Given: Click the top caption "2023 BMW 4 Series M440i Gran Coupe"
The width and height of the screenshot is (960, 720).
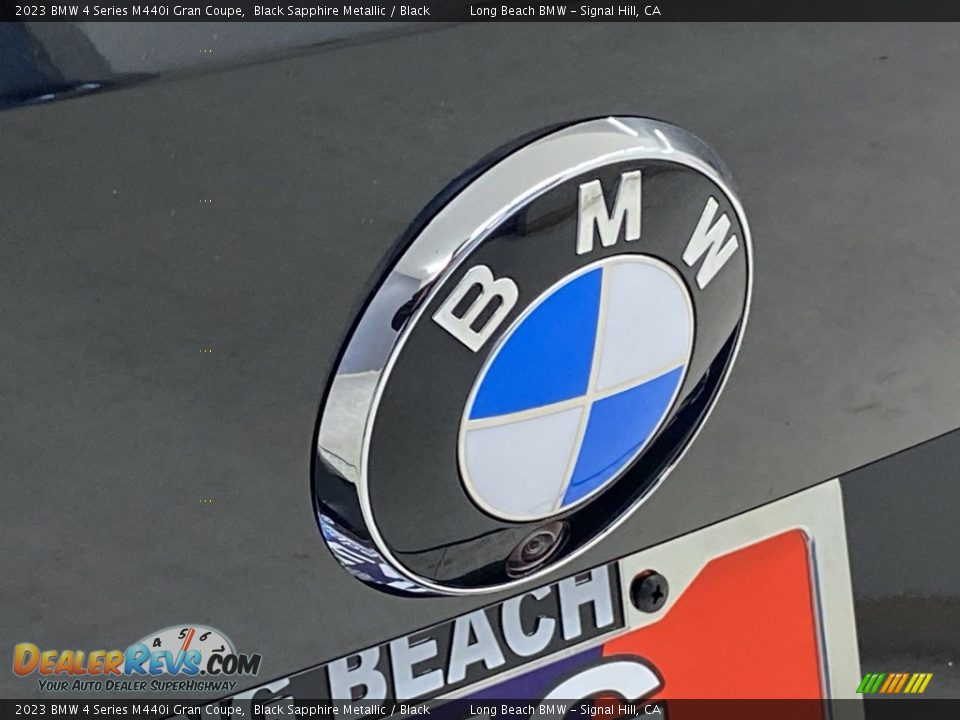Looking at the screenshot, I should click(130, 10).
